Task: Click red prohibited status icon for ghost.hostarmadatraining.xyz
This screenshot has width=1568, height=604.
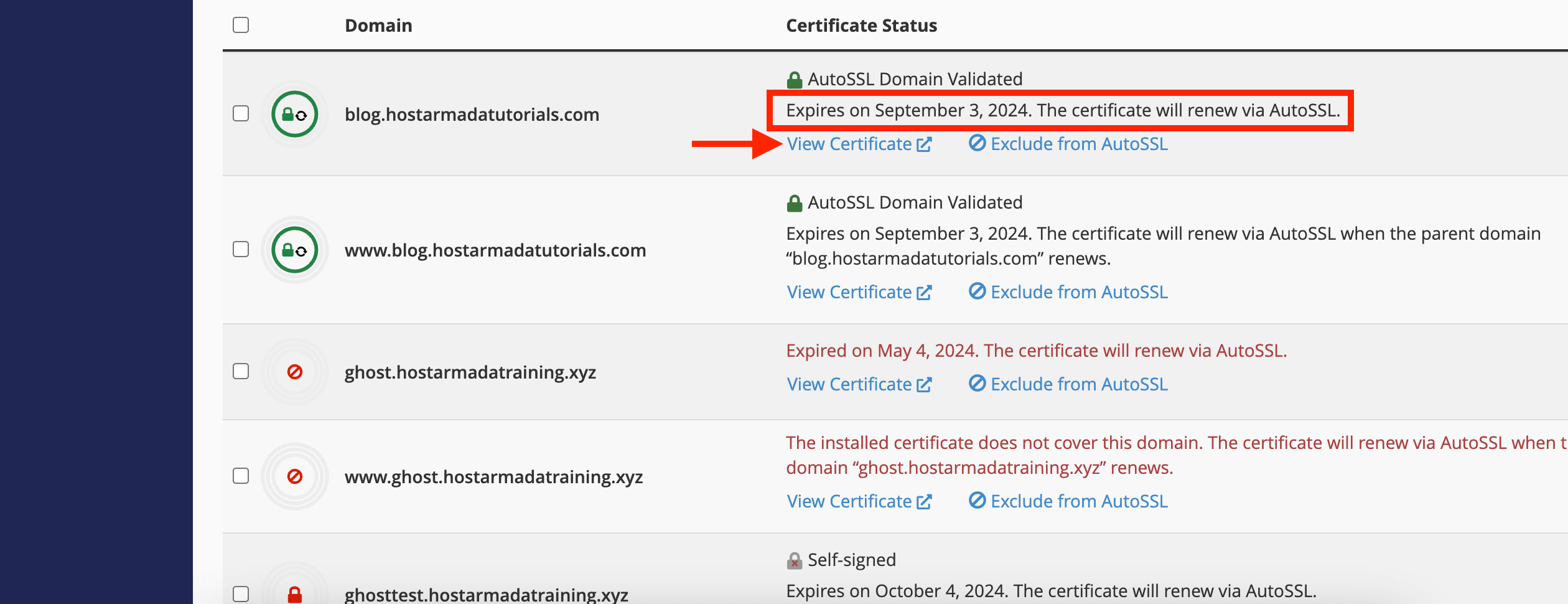Action: click(x=295, y=372)
